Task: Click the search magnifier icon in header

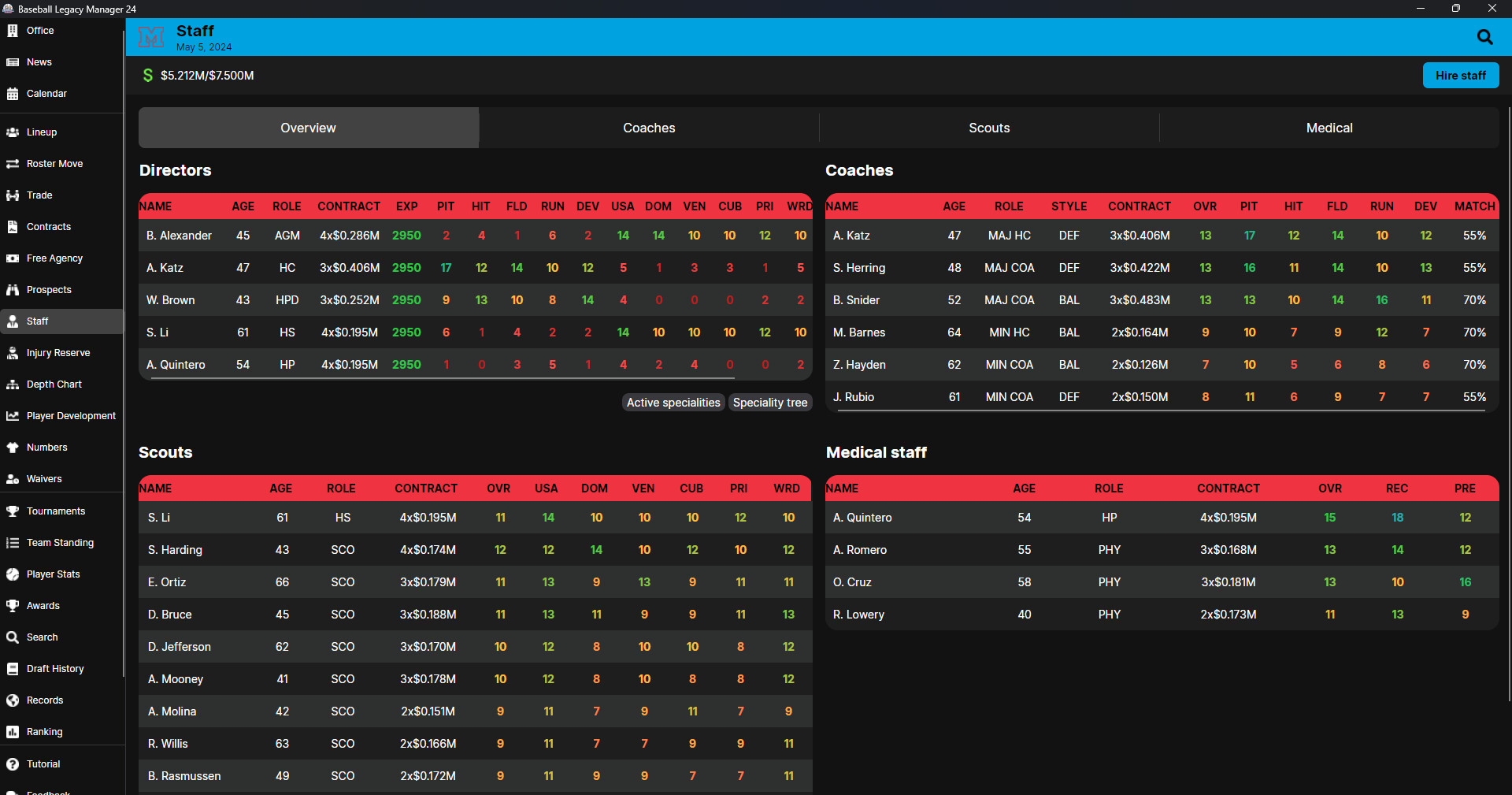Action: coord(1484,37)
